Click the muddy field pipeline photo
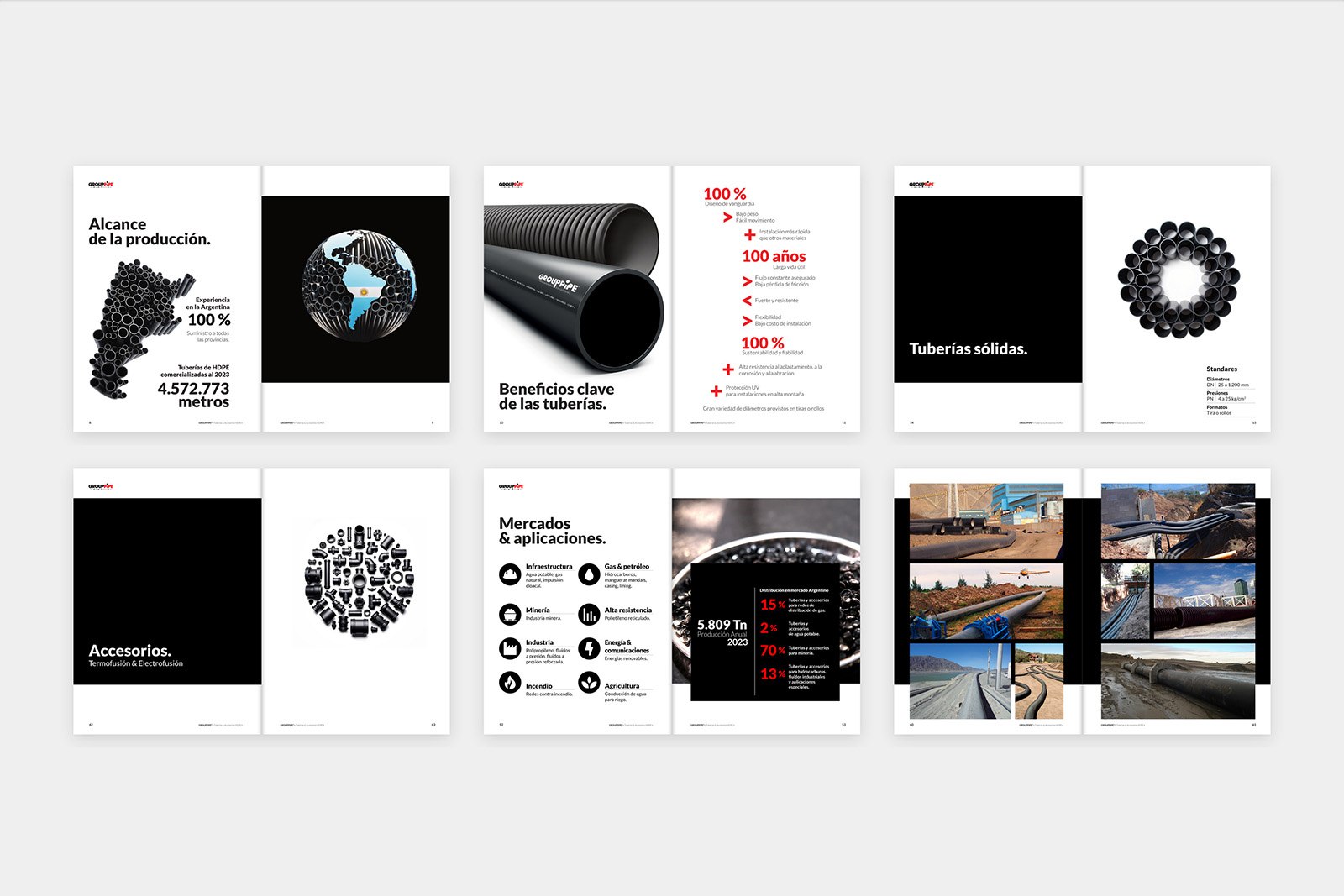Image resolution: width=1344 pixels, height=896 pixels. tap(1178, 681)
